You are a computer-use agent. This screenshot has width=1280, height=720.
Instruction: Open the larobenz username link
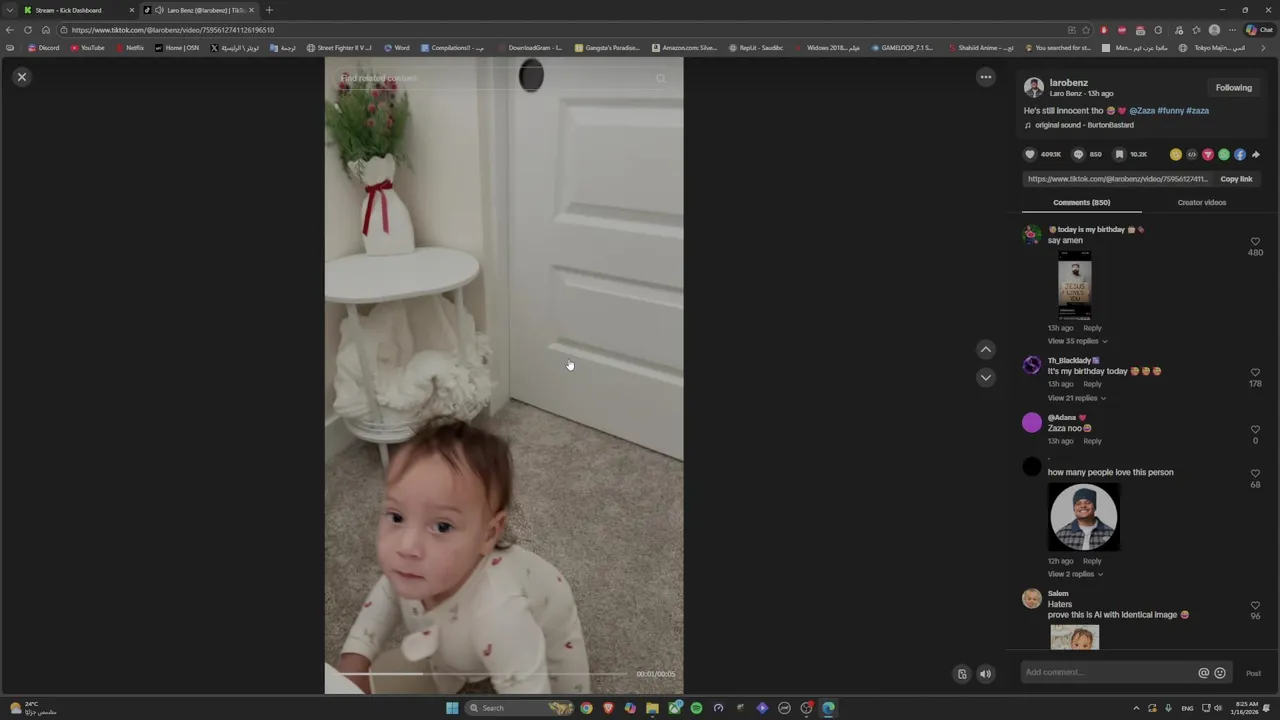coord(1068,83)
